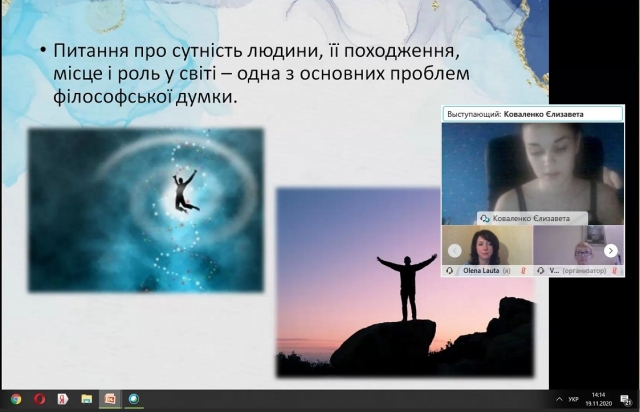Click the Выступающий speaker name header

(x=531, y=114)
